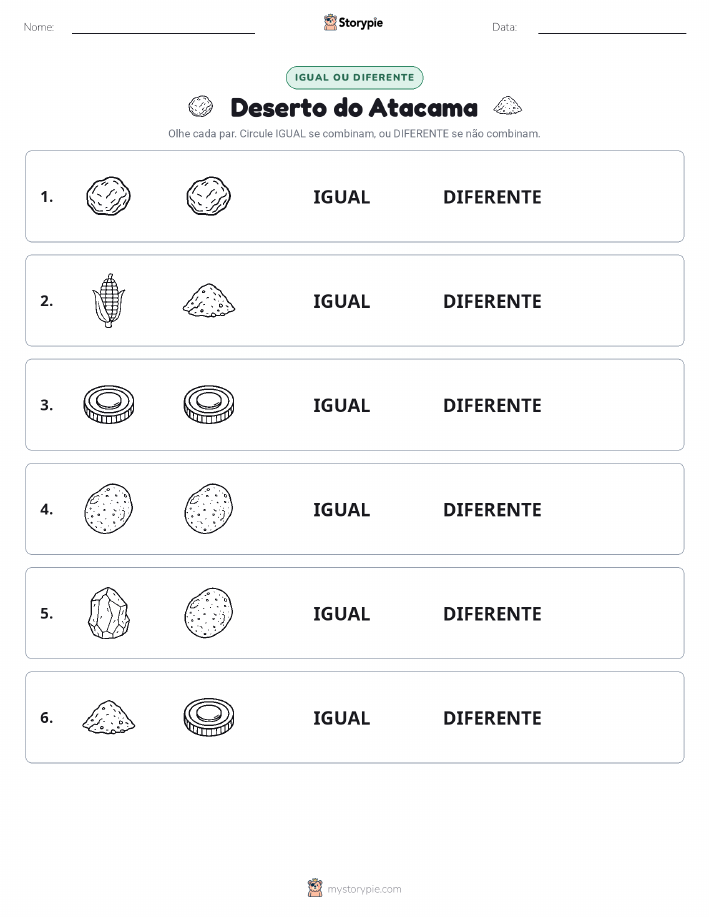
Task: Click the corn cob picture in row 2
Action: coord(109,301)
